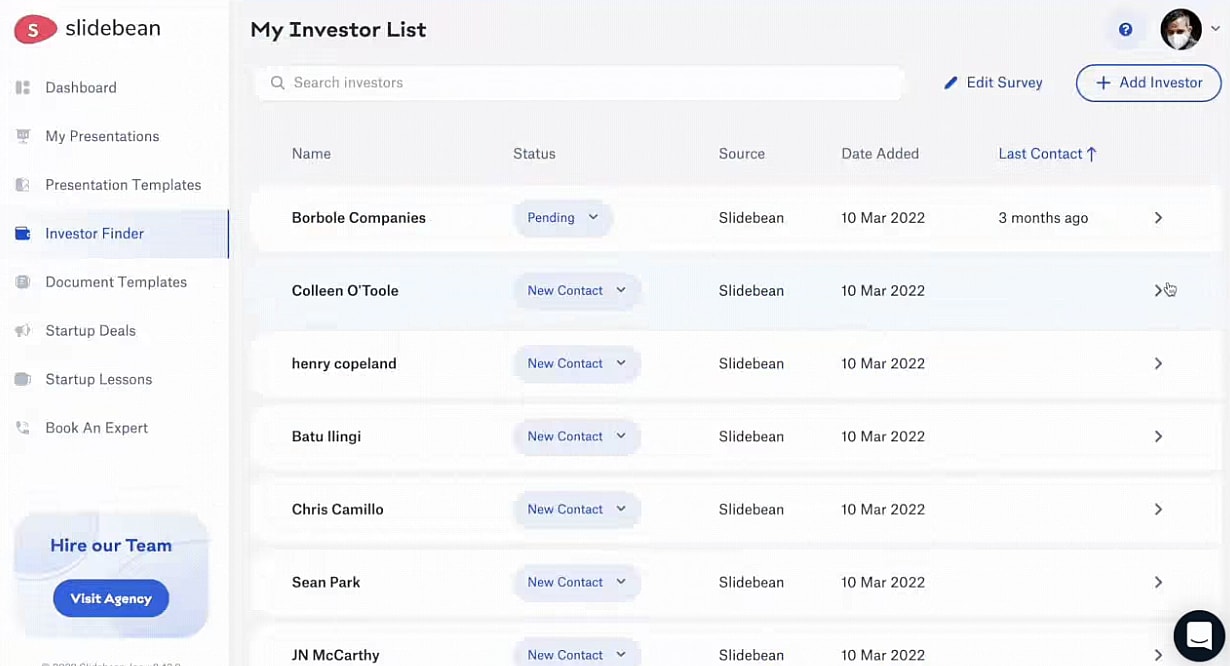Open the chat support bubble icon
1230x666 pixels.
tap(1199, 636)
